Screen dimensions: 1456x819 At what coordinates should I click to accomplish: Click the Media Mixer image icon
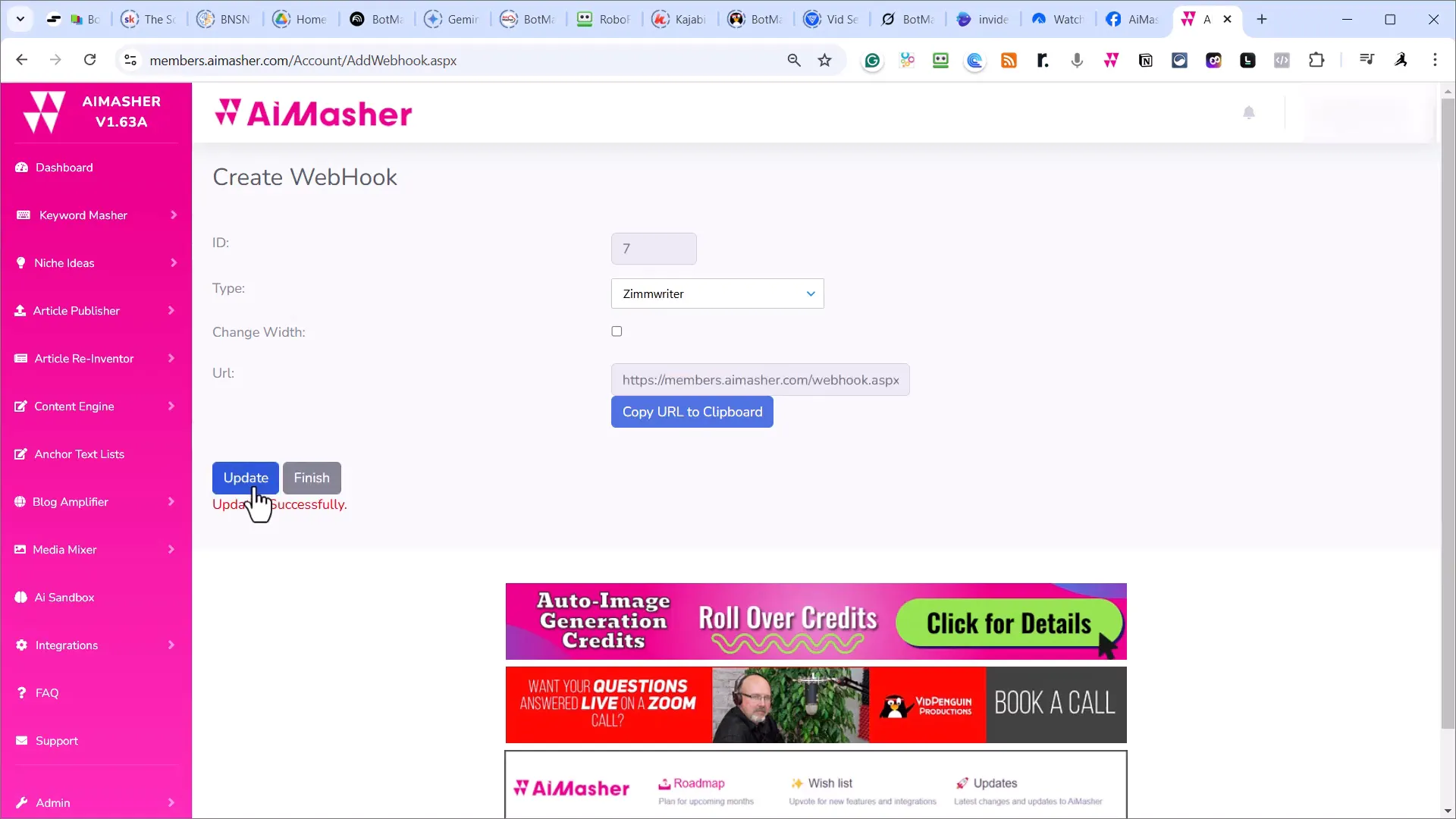pos(20,550)
